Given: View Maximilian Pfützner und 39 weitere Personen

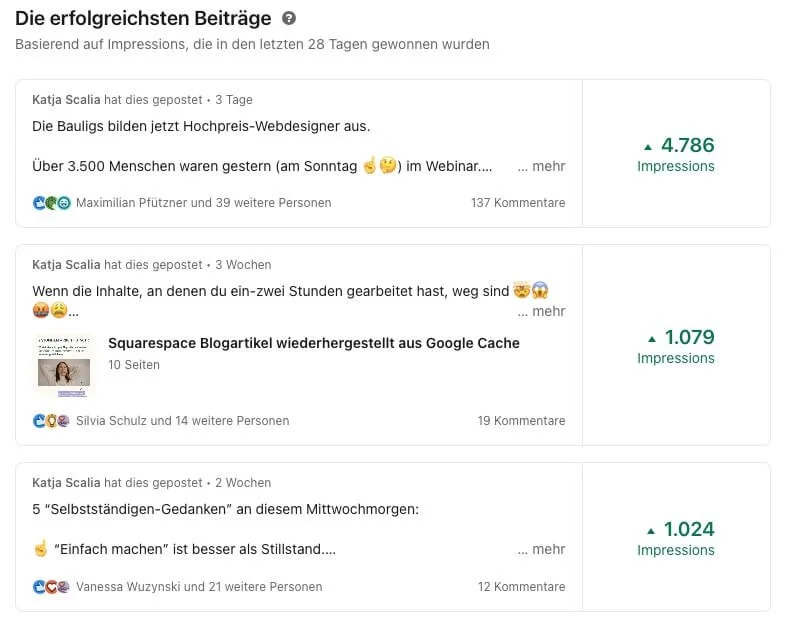Looking at the screenshot, I should tap(204, 203).
